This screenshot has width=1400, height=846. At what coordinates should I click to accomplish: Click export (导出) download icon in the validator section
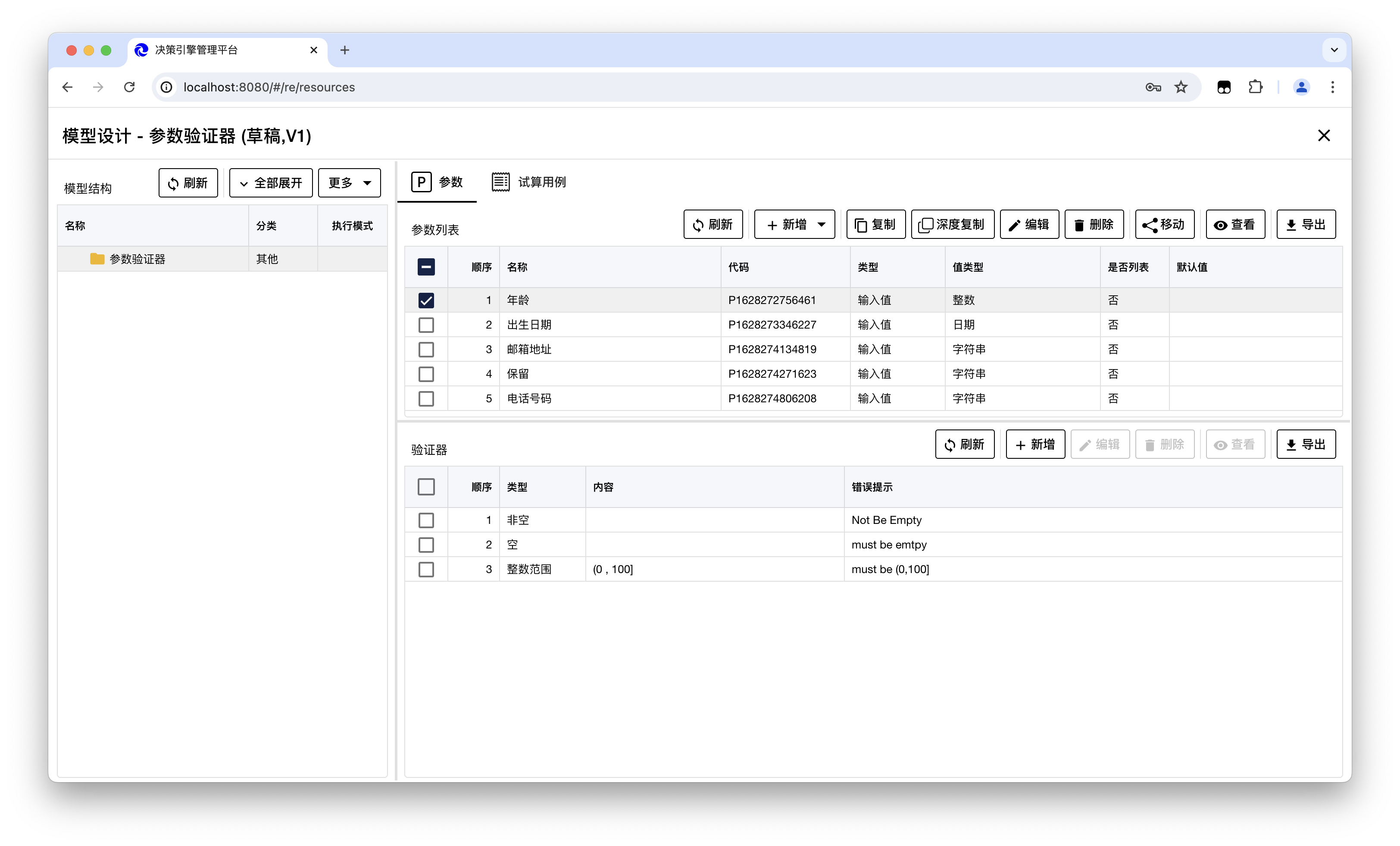(x=1305, y=445)
